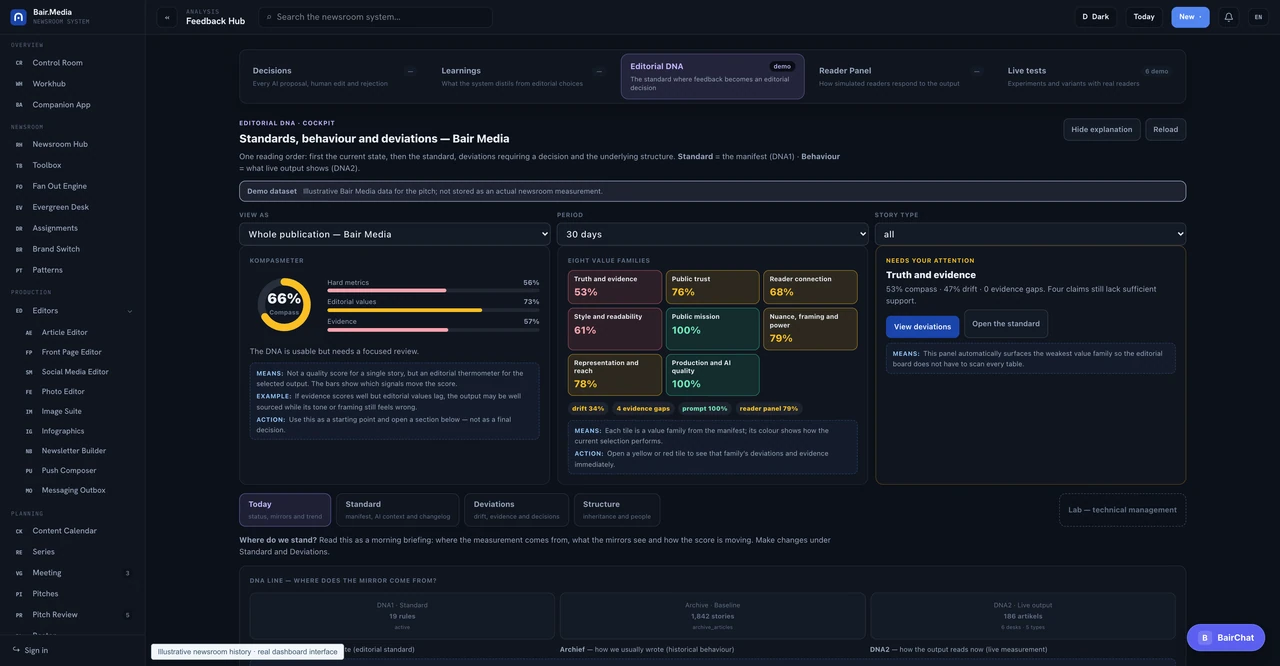Open the Assignments page
The height and width of the screenshot is (666, 1280).
72,228
